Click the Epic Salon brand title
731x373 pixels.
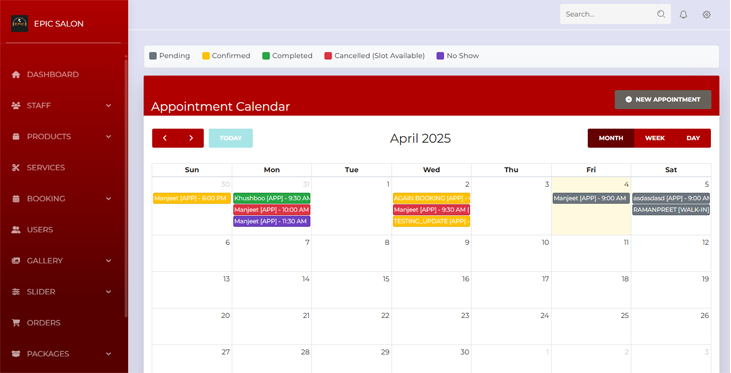tap(59, 24)
